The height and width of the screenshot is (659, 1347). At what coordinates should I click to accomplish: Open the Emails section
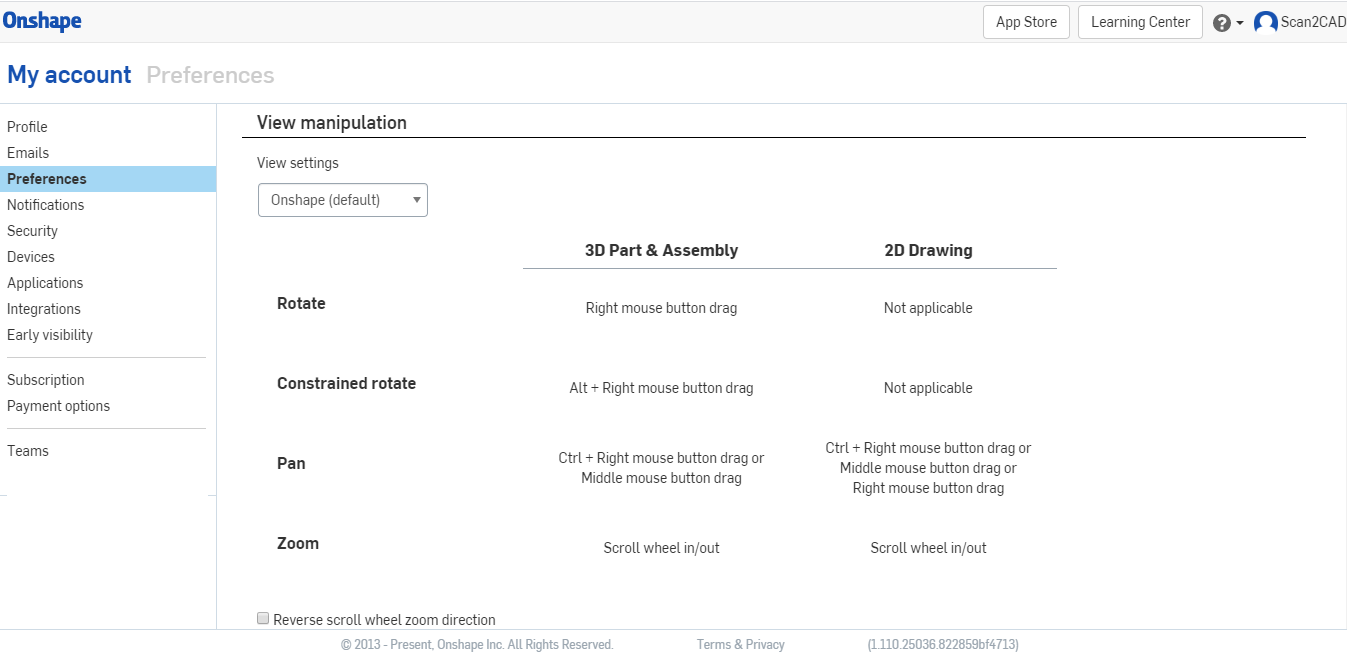[x=28, y=153]
